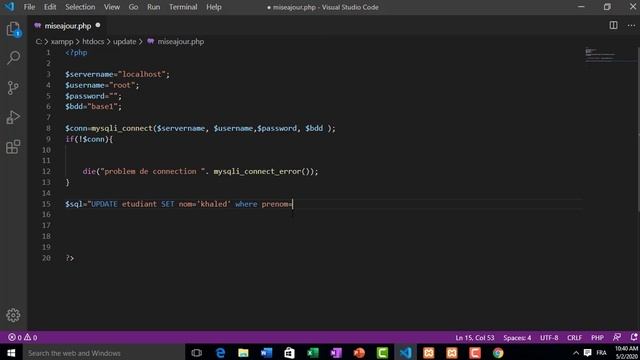Open the Edit menu
Image resolution: width=640 pixels, height=360 pixels.
50,7
